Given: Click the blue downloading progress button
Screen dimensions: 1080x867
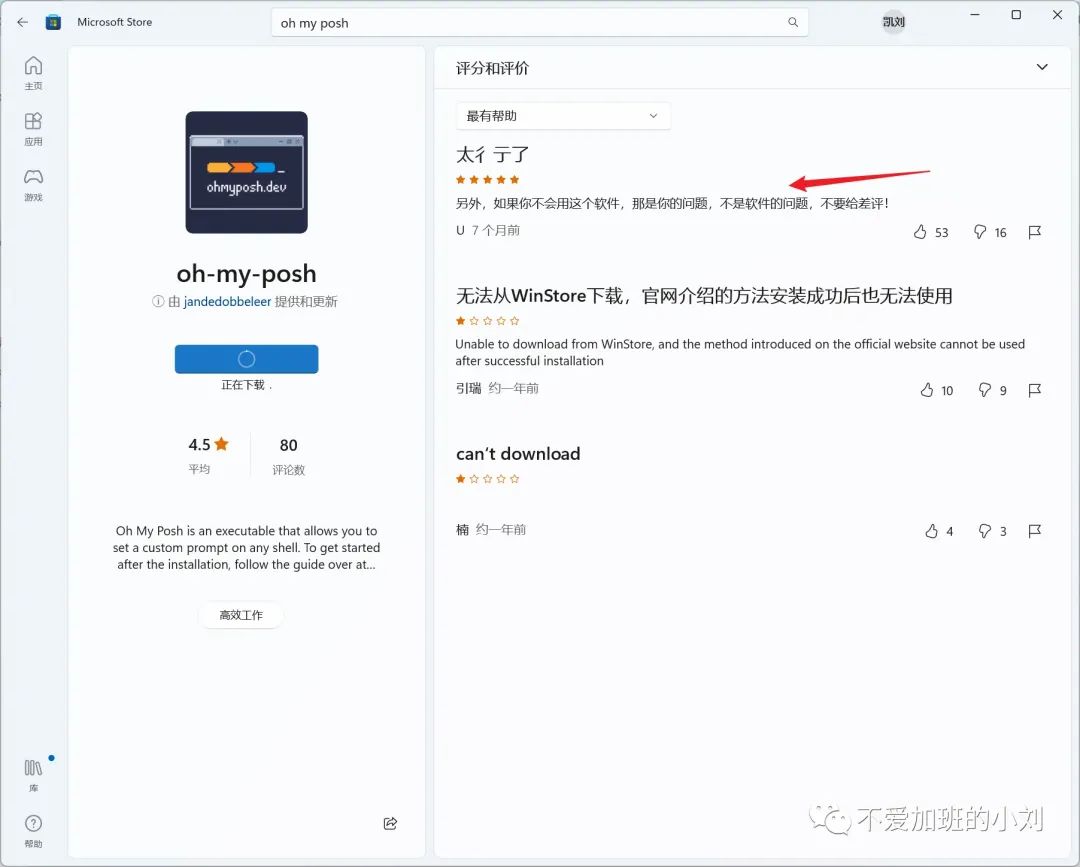Looking at the screenshot, I should [x=247, y=359].
